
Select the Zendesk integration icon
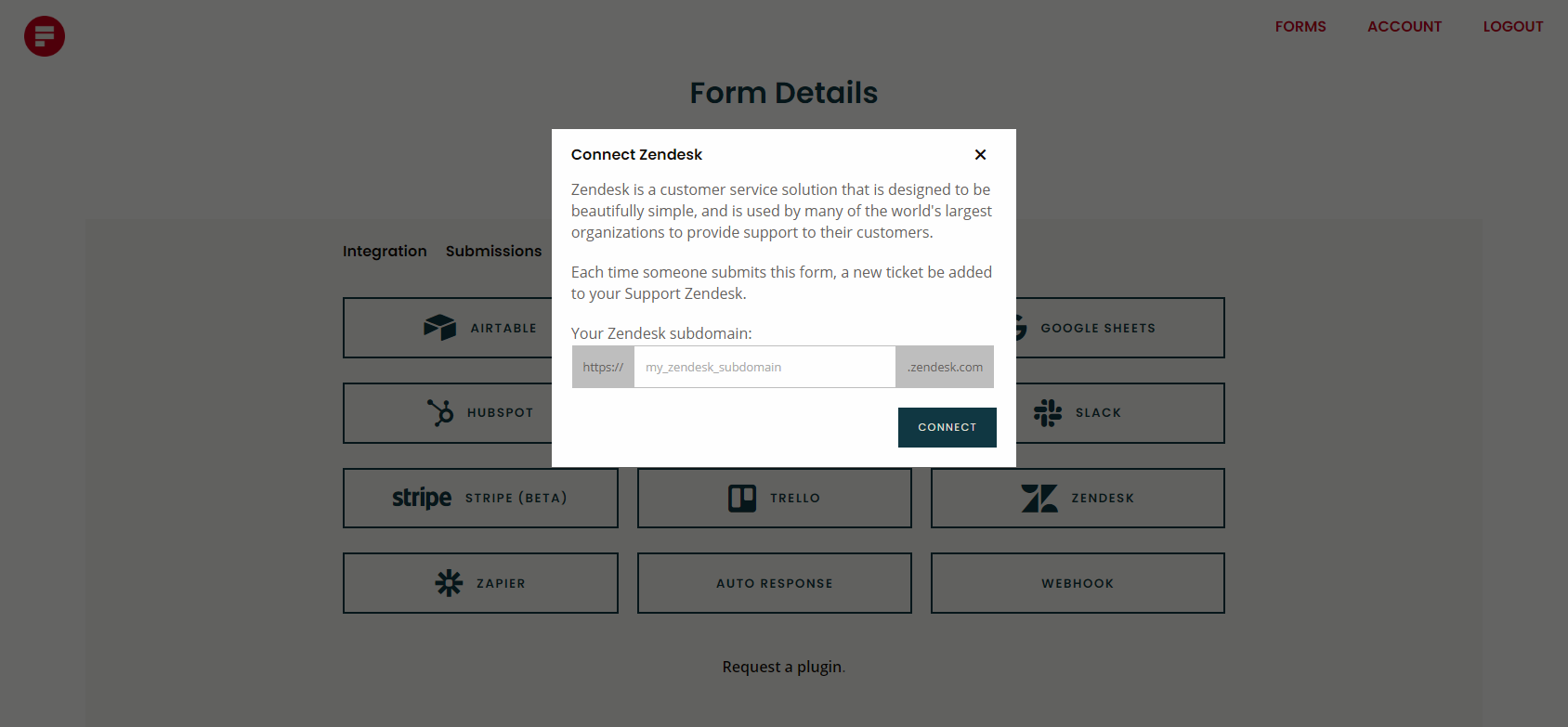(x=1042, y=498)
